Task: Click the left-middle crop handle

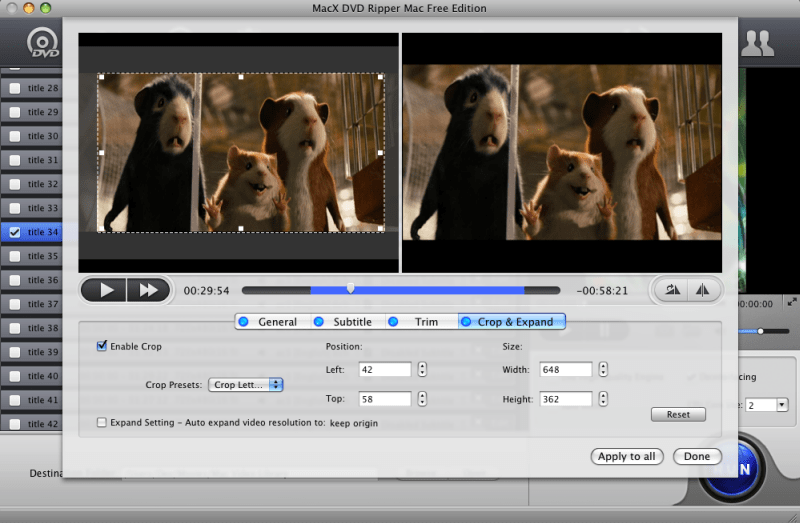Action: click(x=102, y=153)
